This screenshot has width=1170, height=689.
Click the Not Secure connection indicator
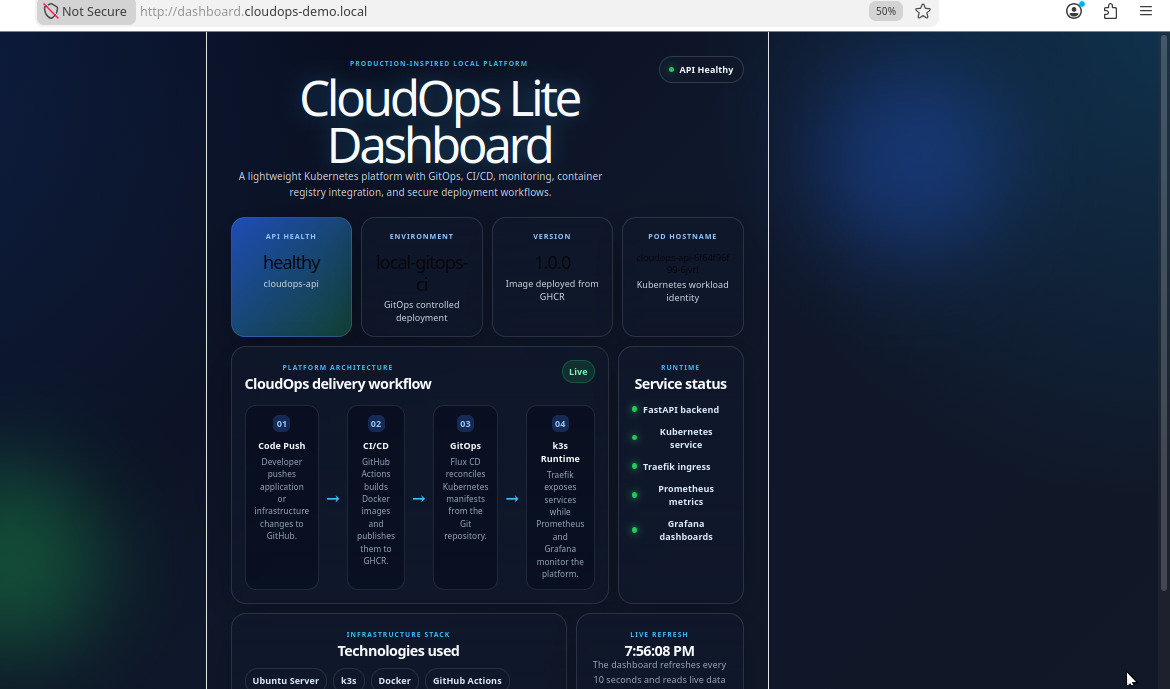[86, 11]
